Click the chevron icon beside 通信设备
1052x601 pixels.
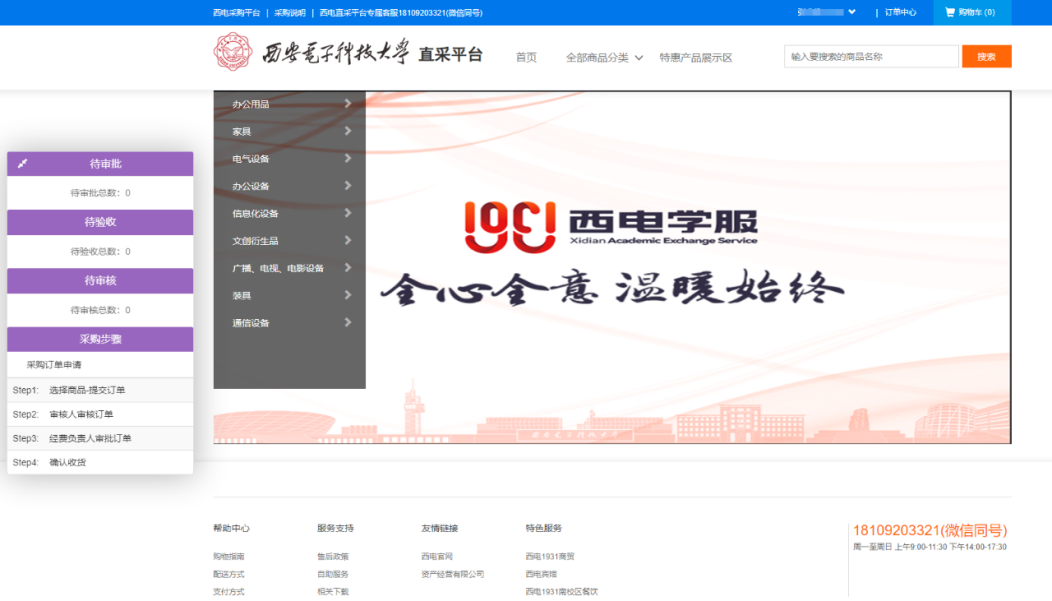(347, 323)
